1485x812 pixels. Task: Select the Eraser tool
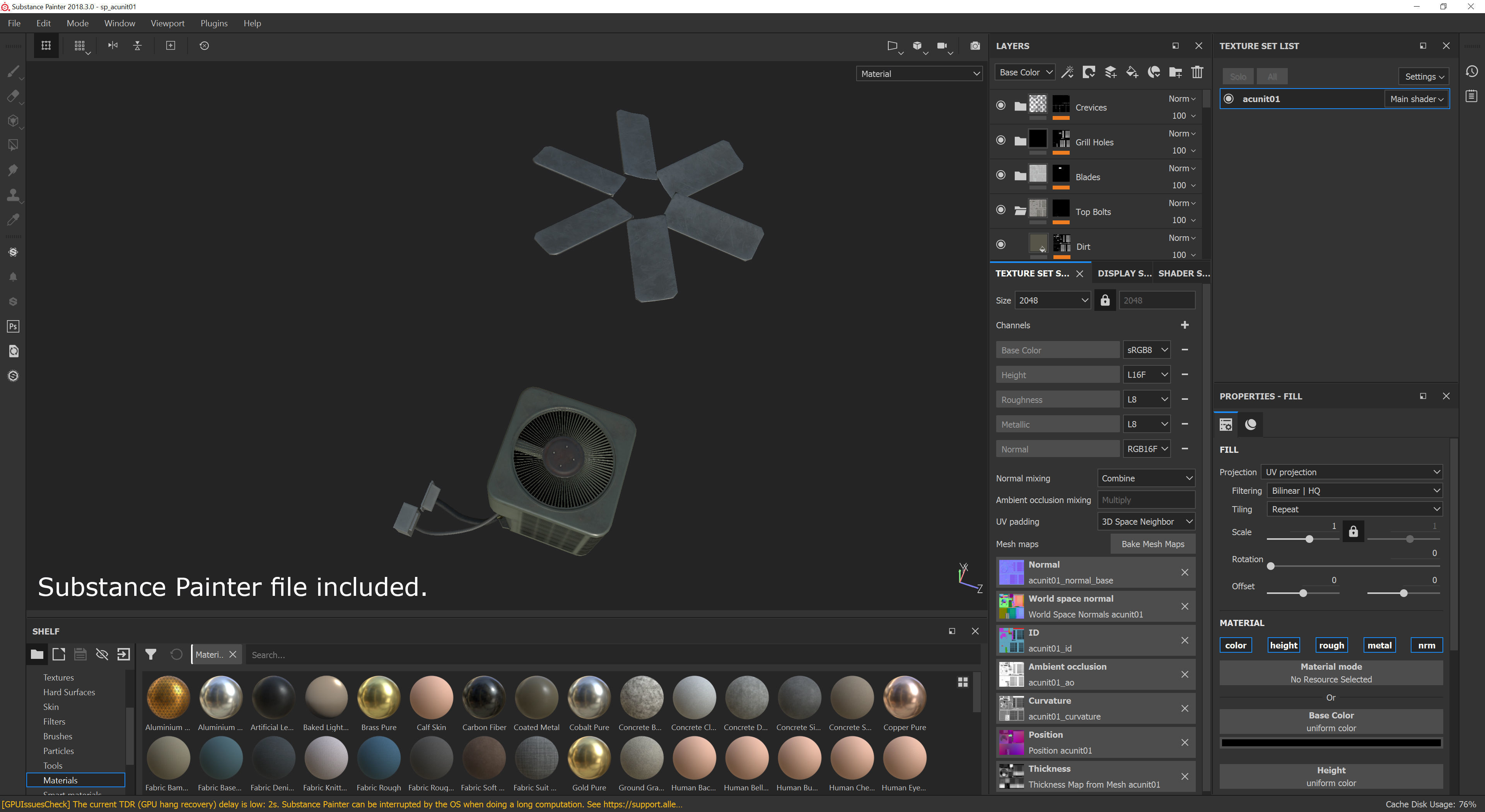pyautogui.click(x=13, y=96)
